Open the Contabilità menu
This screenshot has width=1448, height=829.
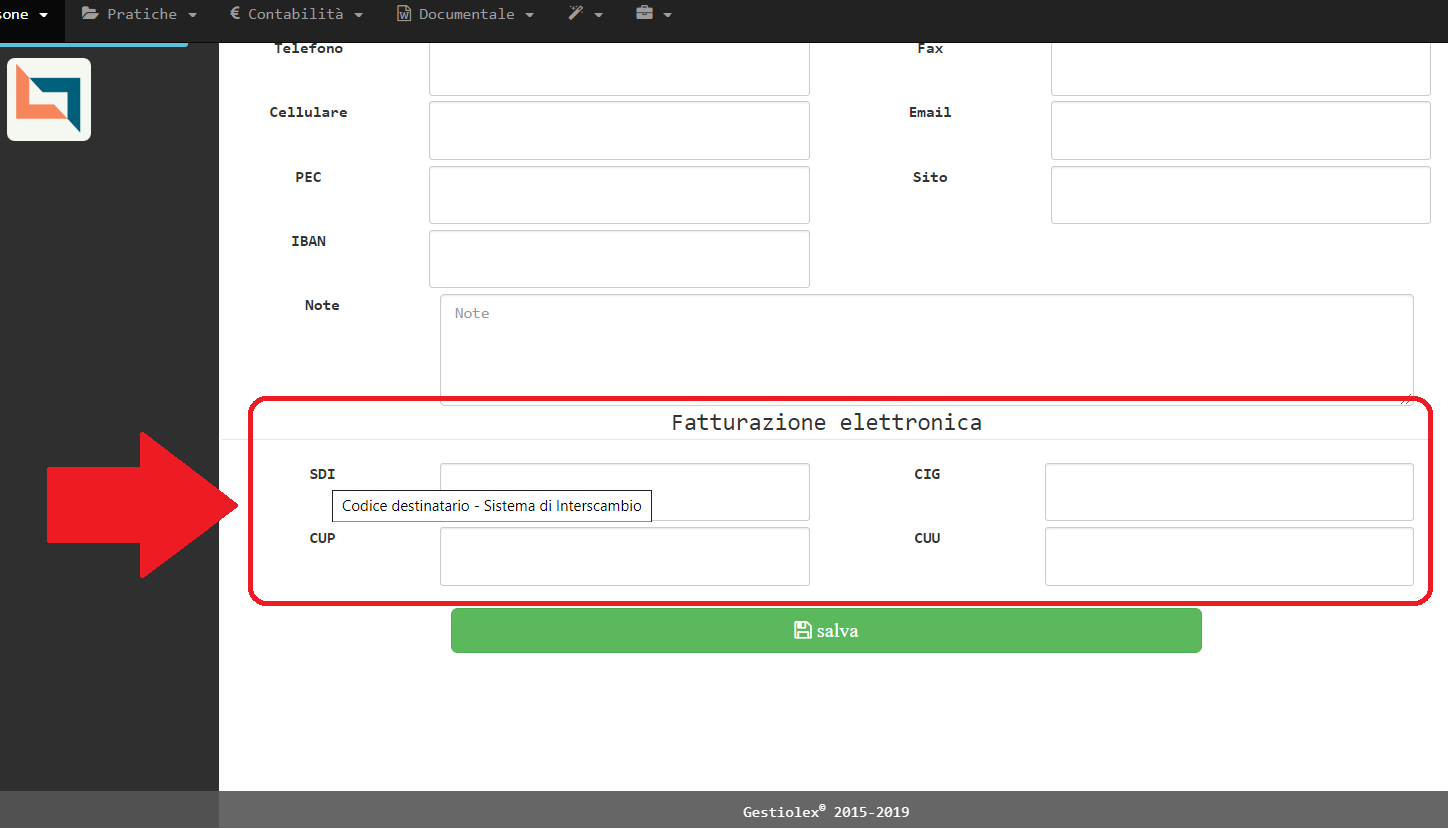(296, 14)
